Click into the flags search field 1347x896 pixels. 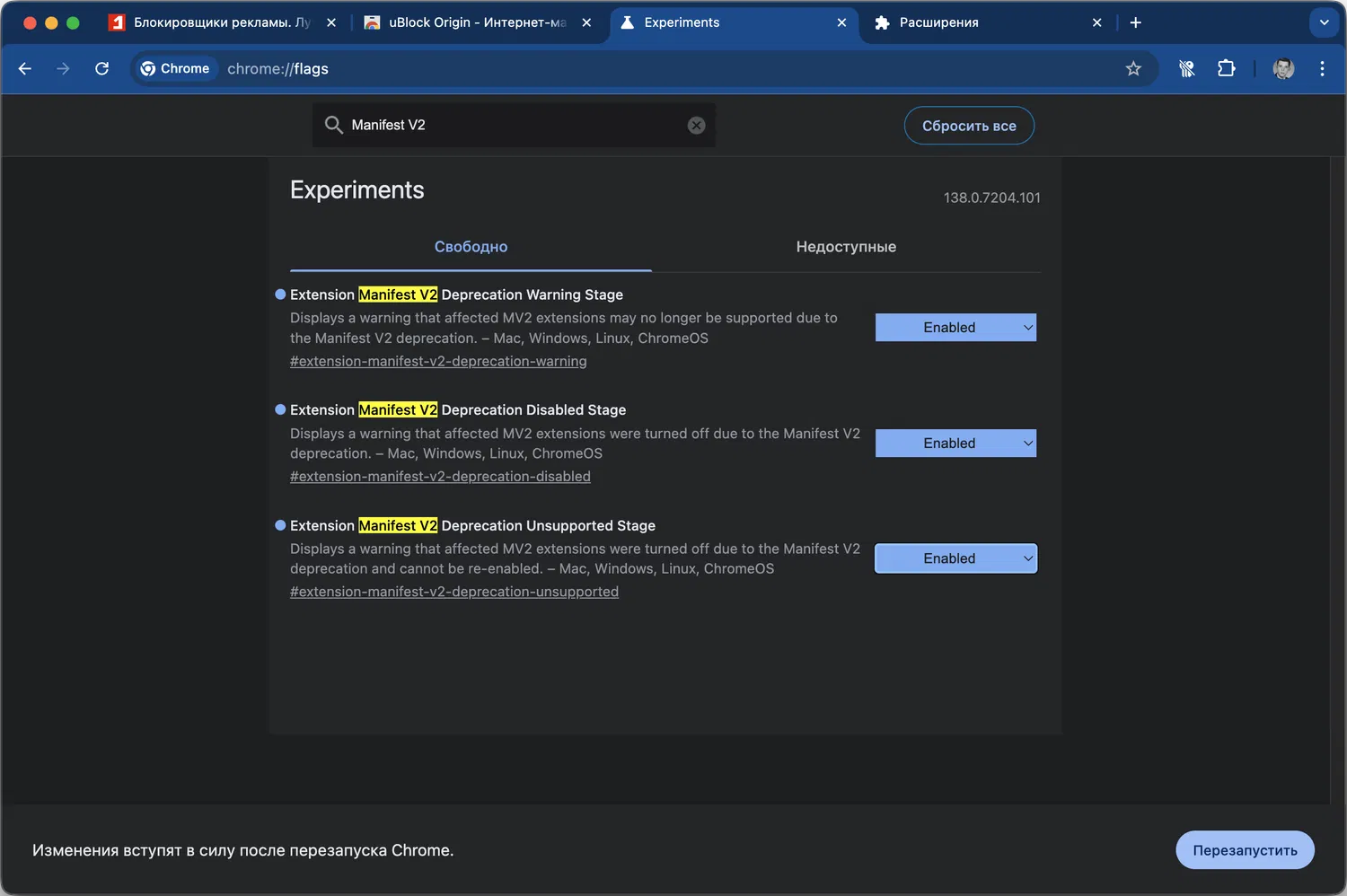tap(512, 126)
